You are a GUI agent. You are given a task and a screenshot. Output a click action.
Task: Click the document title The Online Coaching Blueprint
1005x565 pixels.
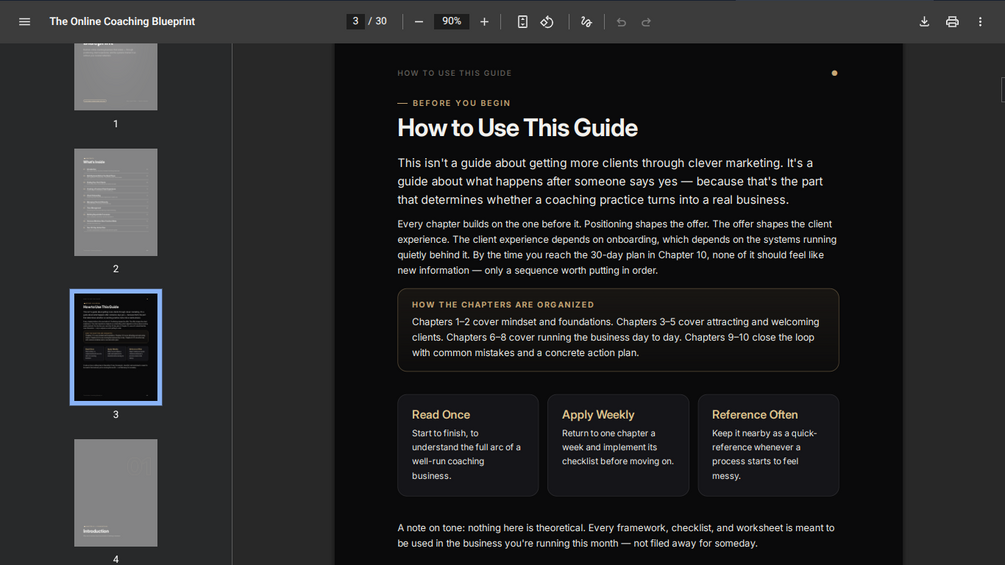click(x=122, y=21)
